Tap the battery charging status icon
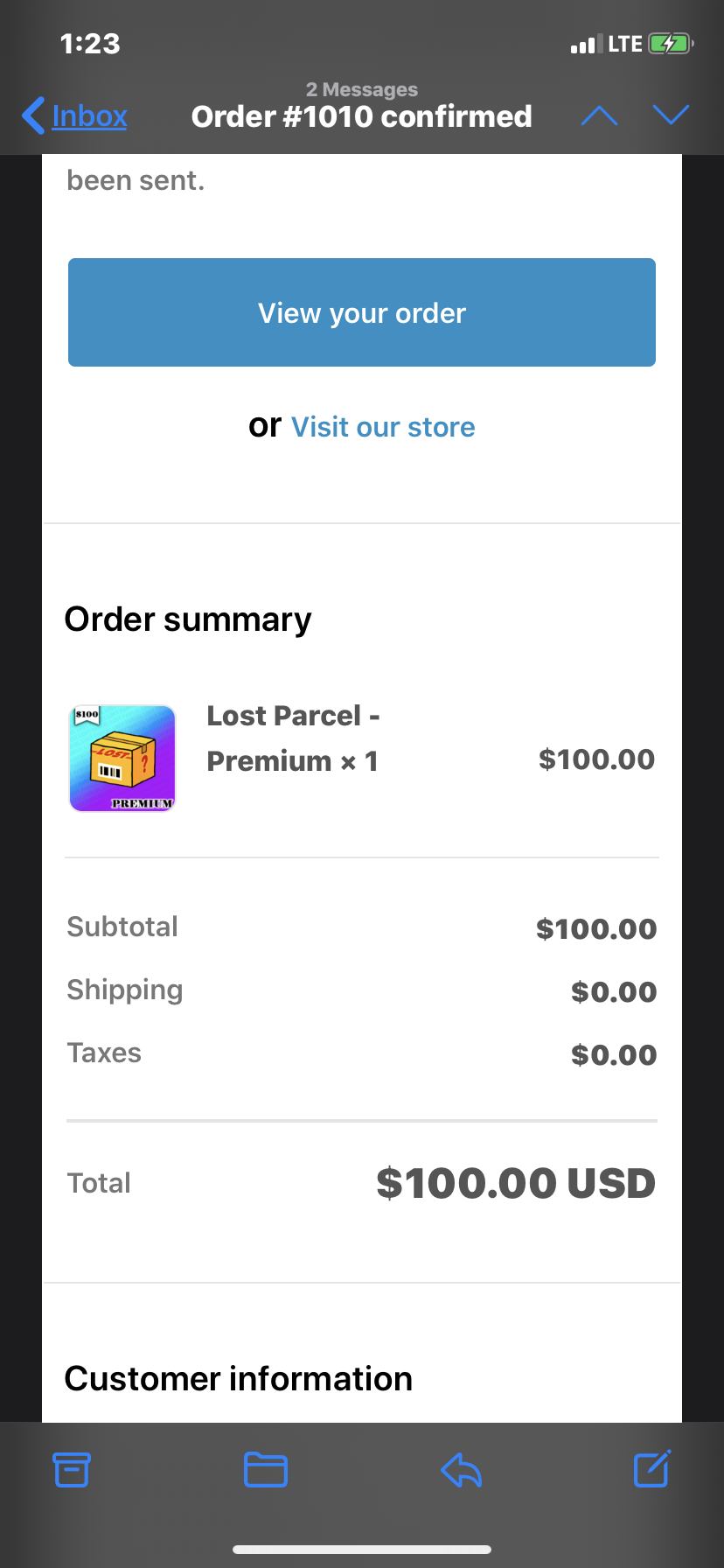 coord(671,44)
